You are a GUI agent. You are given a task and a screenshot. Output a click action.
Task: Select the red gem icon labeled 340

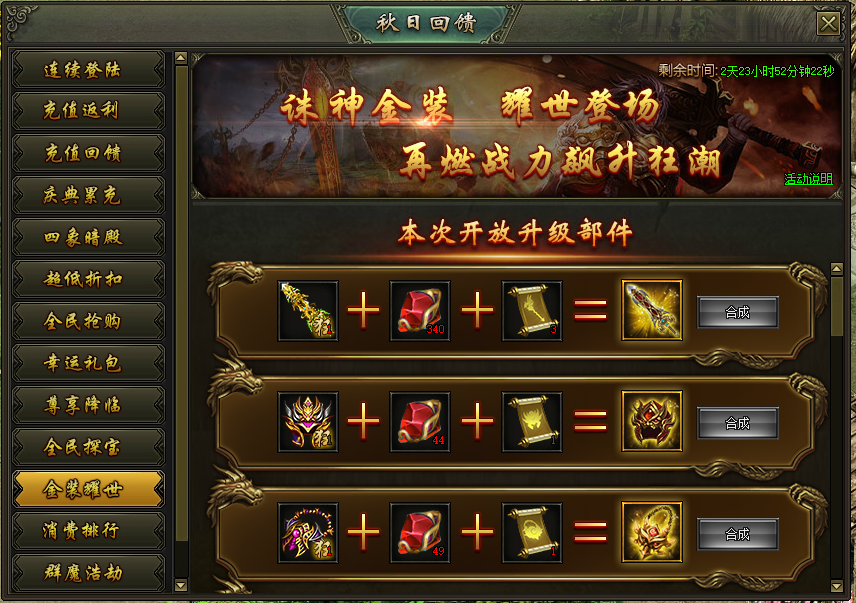click(420, 311)
